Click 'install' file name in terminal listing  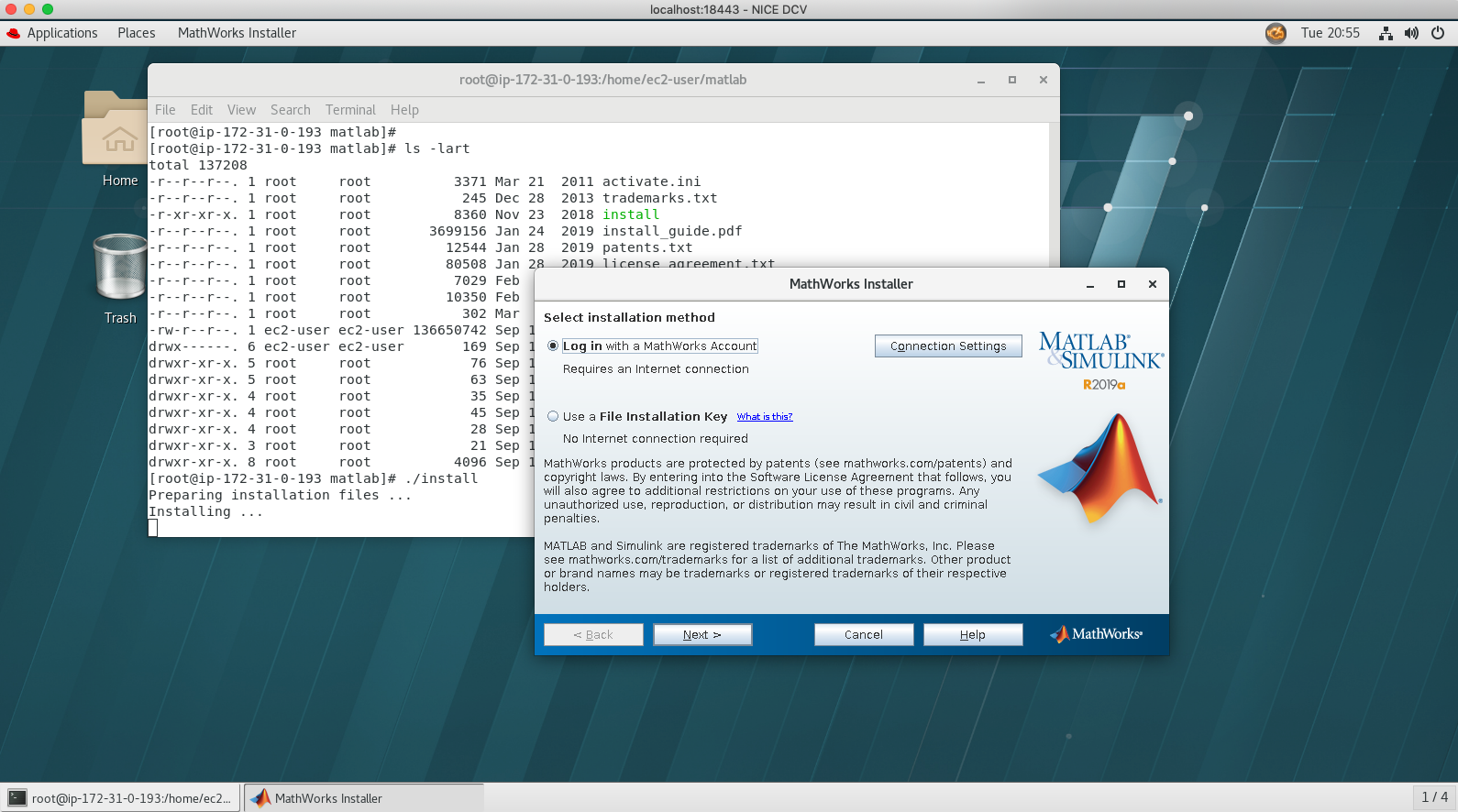[631, 214]
